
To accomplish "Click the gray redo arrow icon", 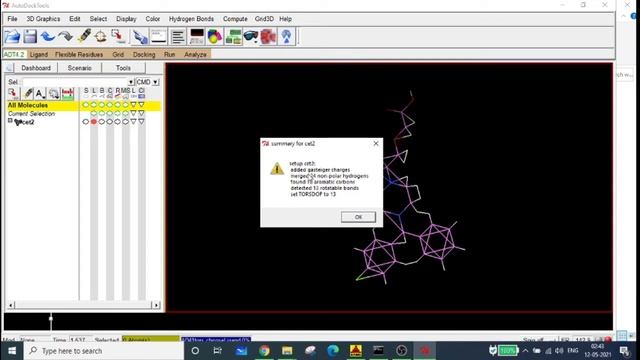I will [x=65, y=37].
